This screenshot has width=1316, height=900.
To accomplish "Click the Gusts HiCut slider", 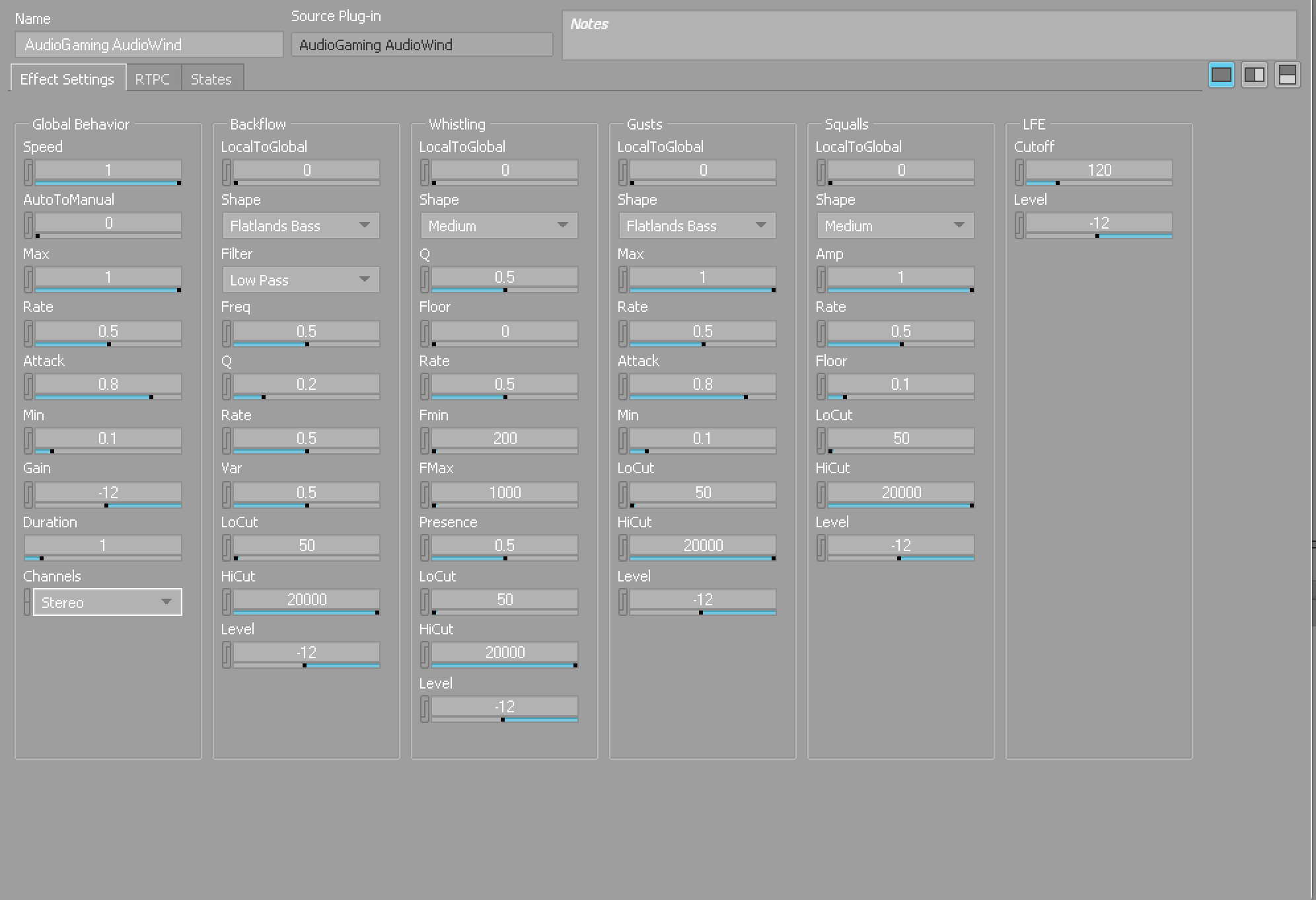I will 703,547.
